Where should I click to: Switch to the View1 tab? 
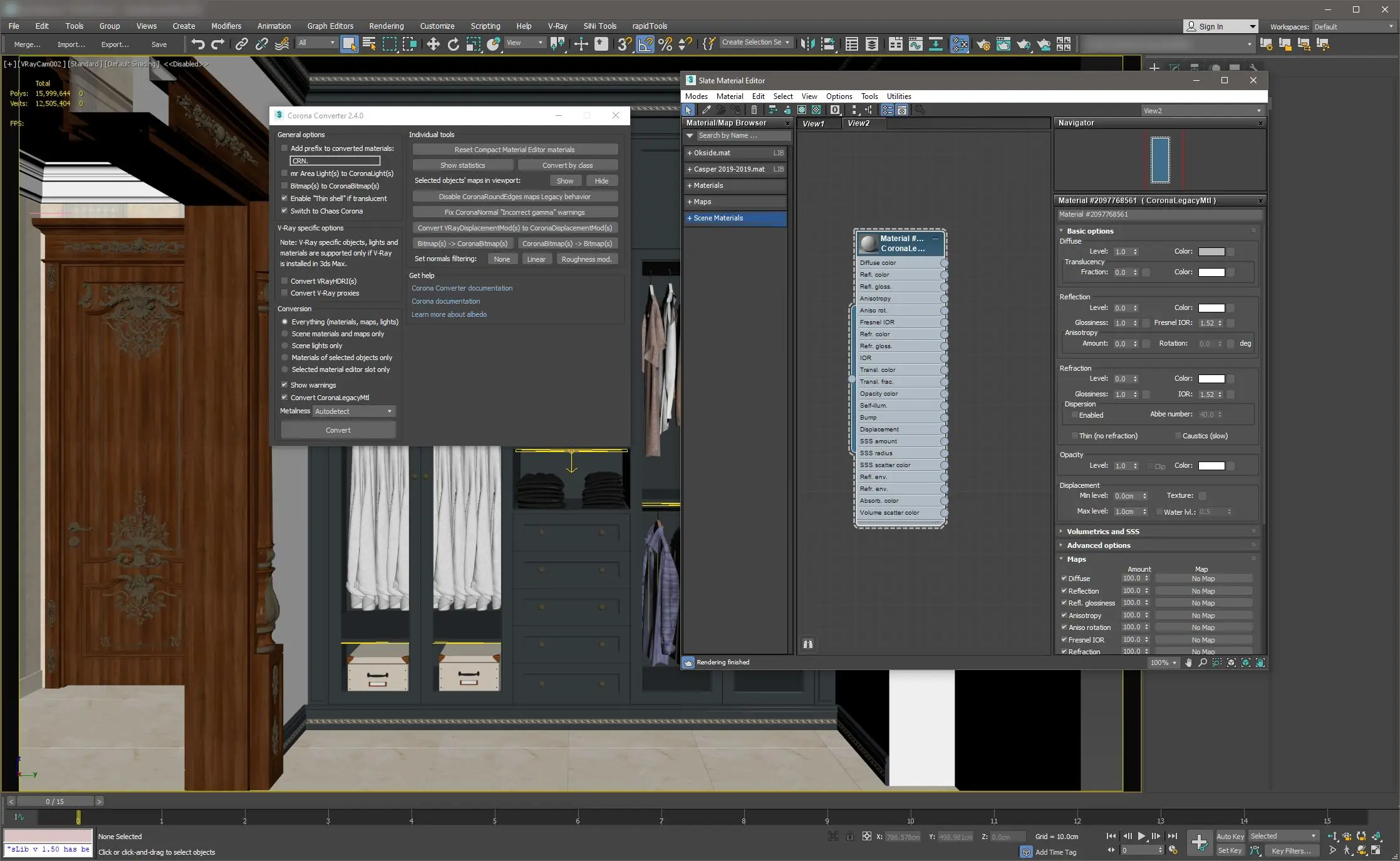(813, 123)
